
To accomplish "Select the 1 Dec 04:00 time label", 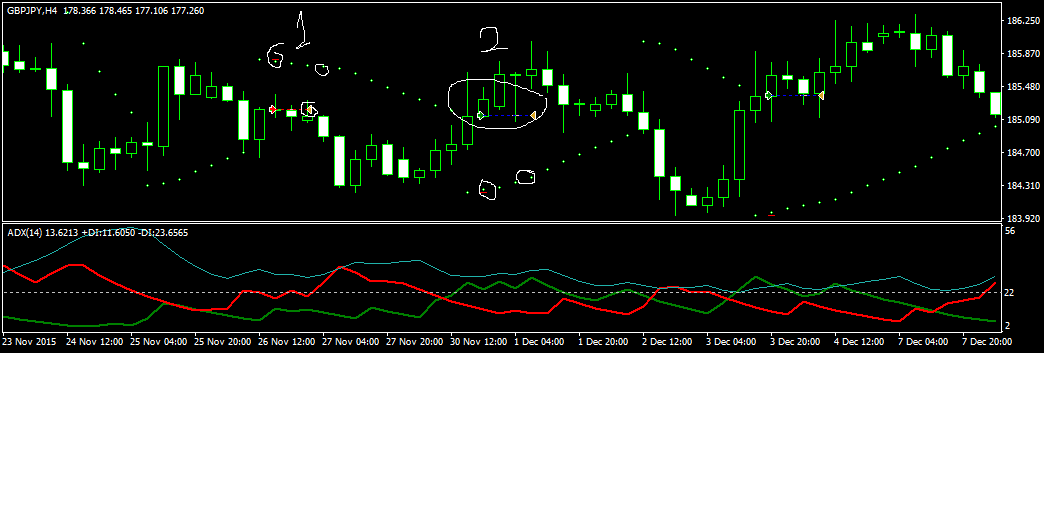I will [541, 341].
